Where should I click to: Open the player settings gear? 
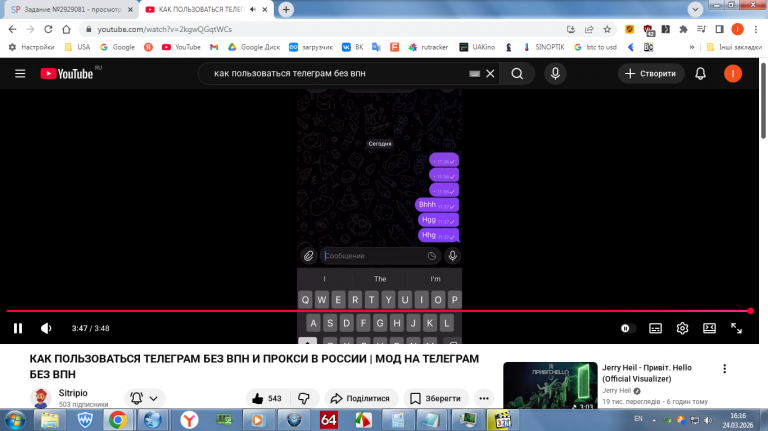pyautogui.click(x=682, y=328)
